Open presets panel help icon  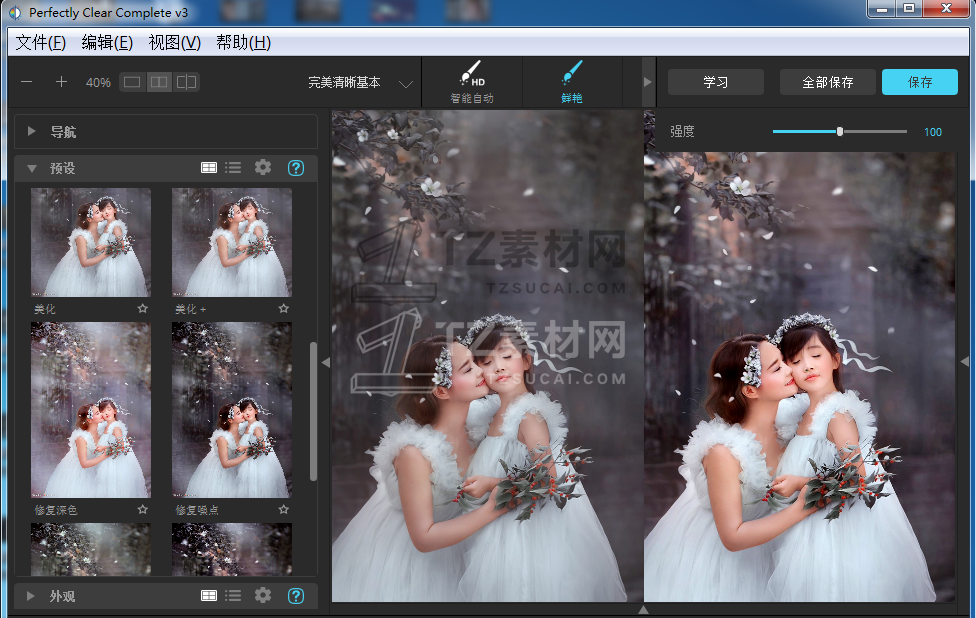point(296,167)
